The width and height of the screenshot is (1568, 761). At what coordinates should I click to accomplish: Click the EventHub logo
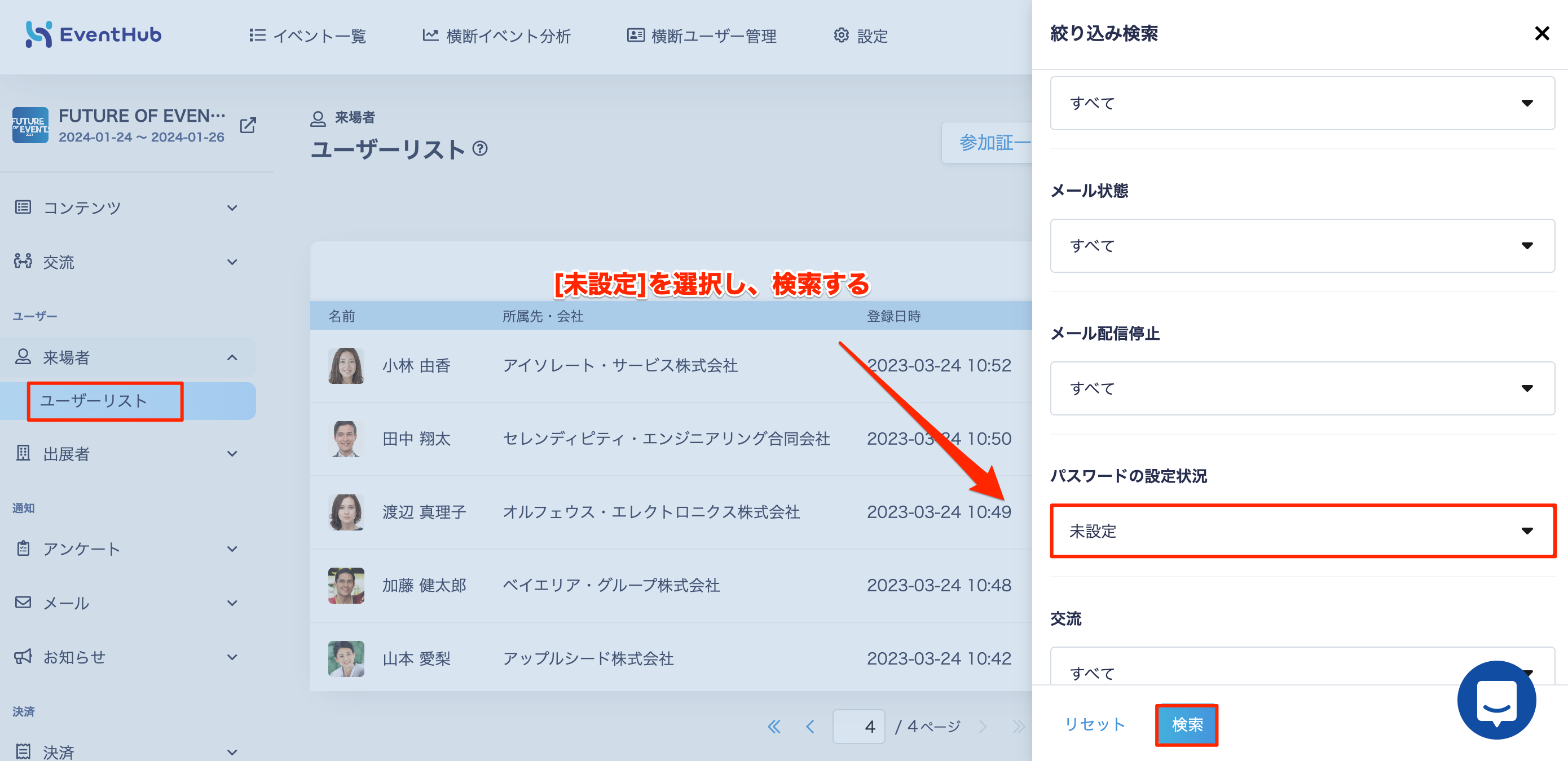tap(93, 35)
